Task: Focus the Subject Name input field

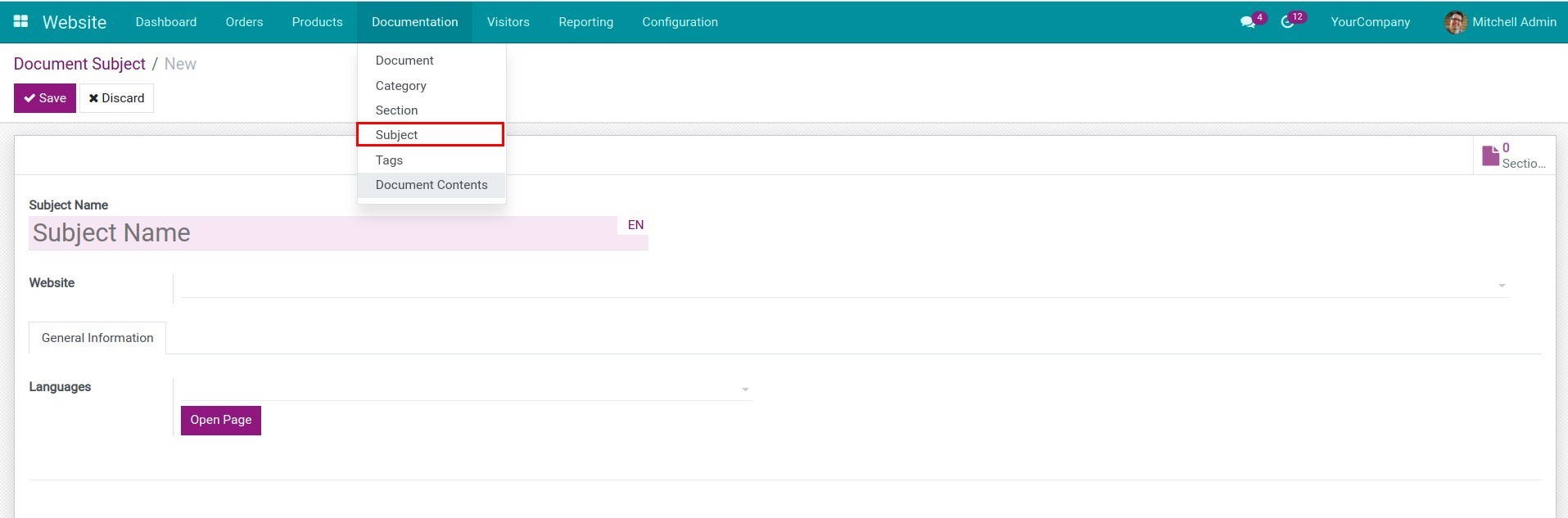Action: click(323, 233)
